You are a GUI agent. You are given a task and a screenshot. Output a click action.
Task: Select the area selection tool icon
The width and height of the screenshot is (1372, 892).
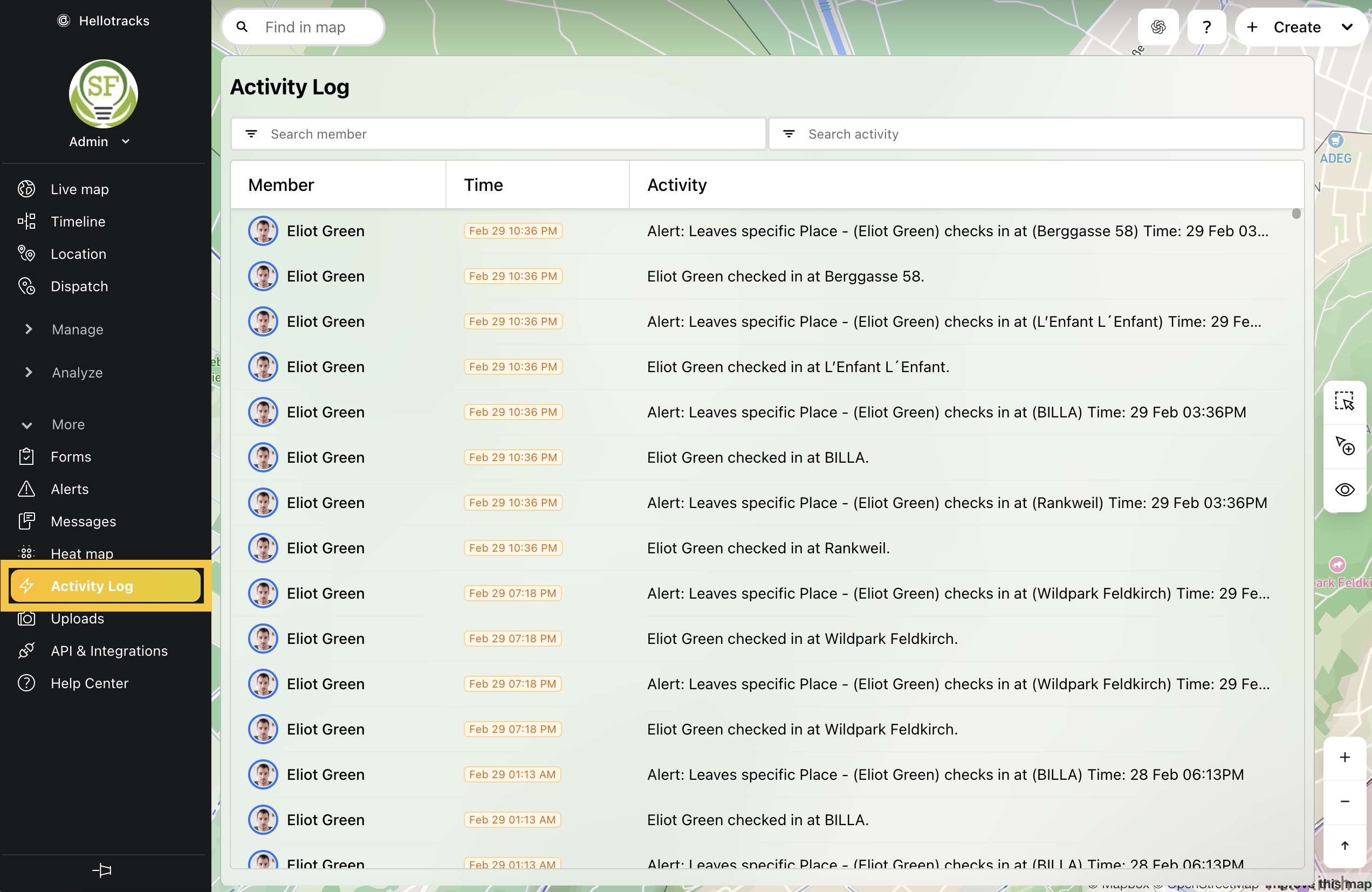[1344, 401]
